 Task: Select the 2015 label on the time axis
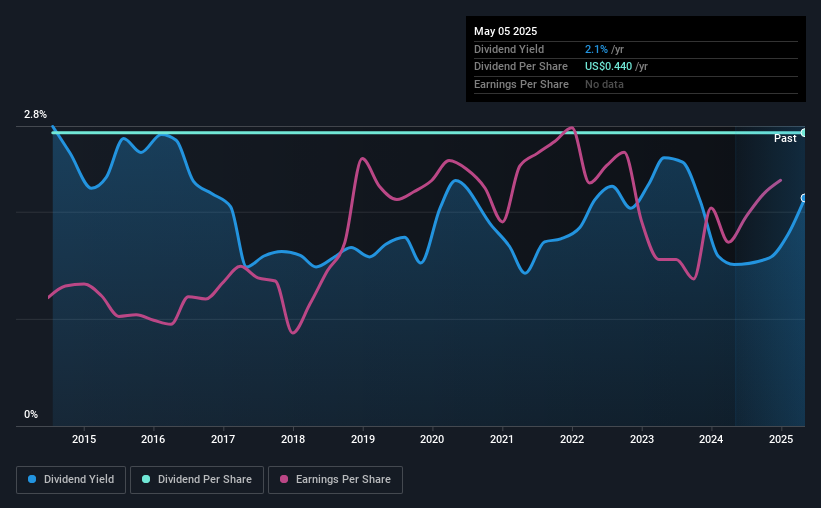[84, 439]
